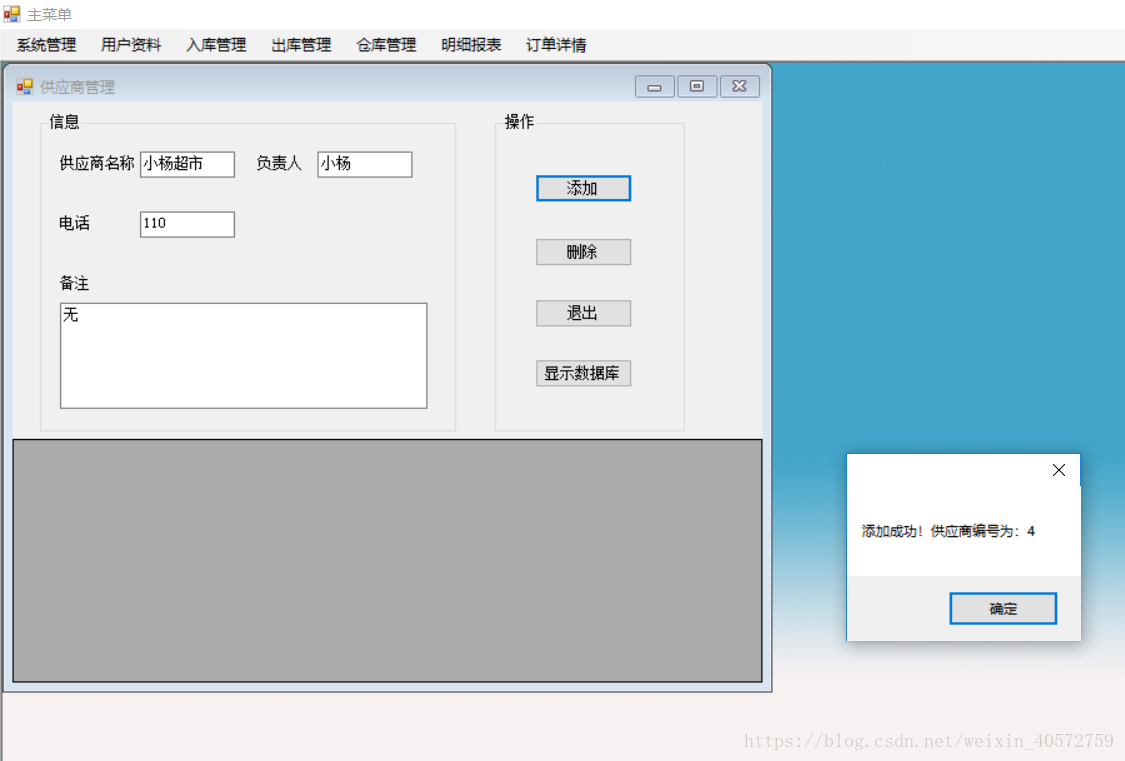
Task: Click the 退出 button
Action: click(583, 312)
